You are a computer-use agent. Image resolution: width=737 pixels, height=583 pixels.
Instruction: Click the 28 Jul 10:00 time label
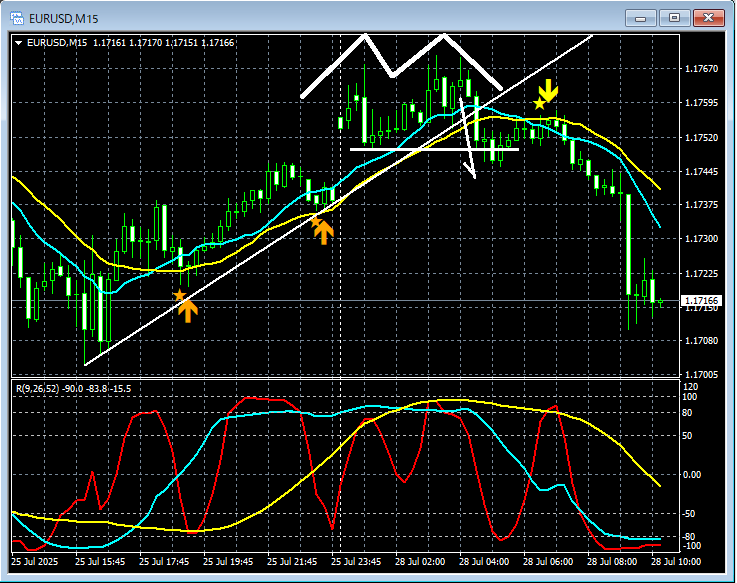click(x=676, y=562)
